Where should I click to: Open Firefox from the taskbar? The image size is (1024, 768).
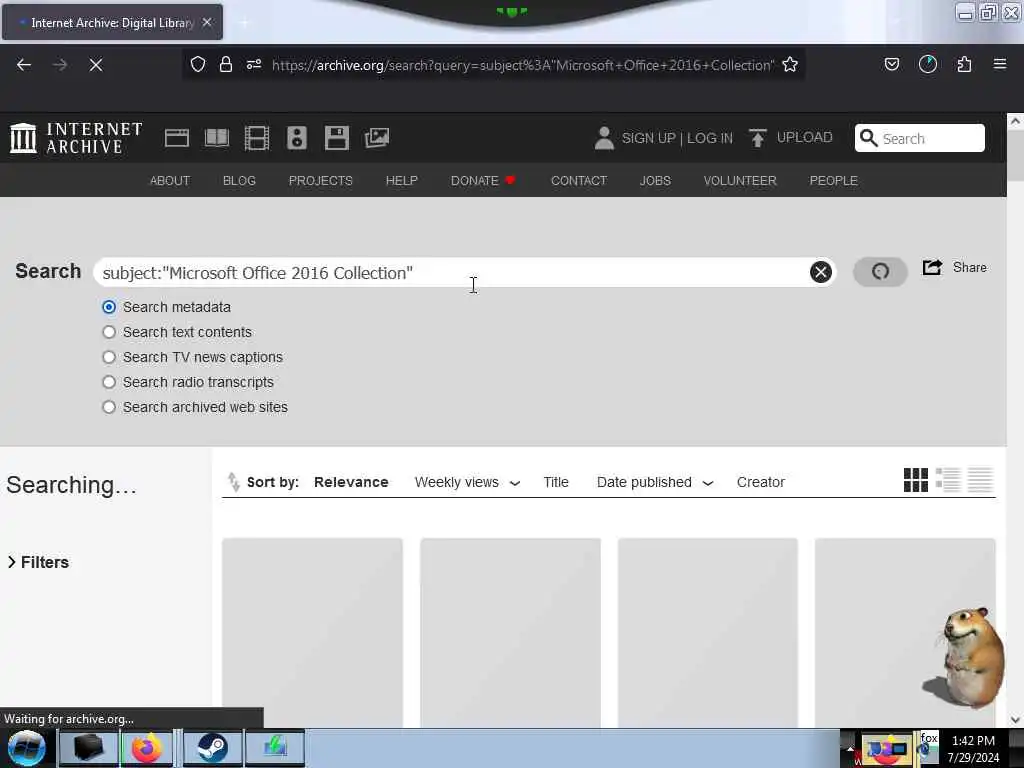[148, 748]
